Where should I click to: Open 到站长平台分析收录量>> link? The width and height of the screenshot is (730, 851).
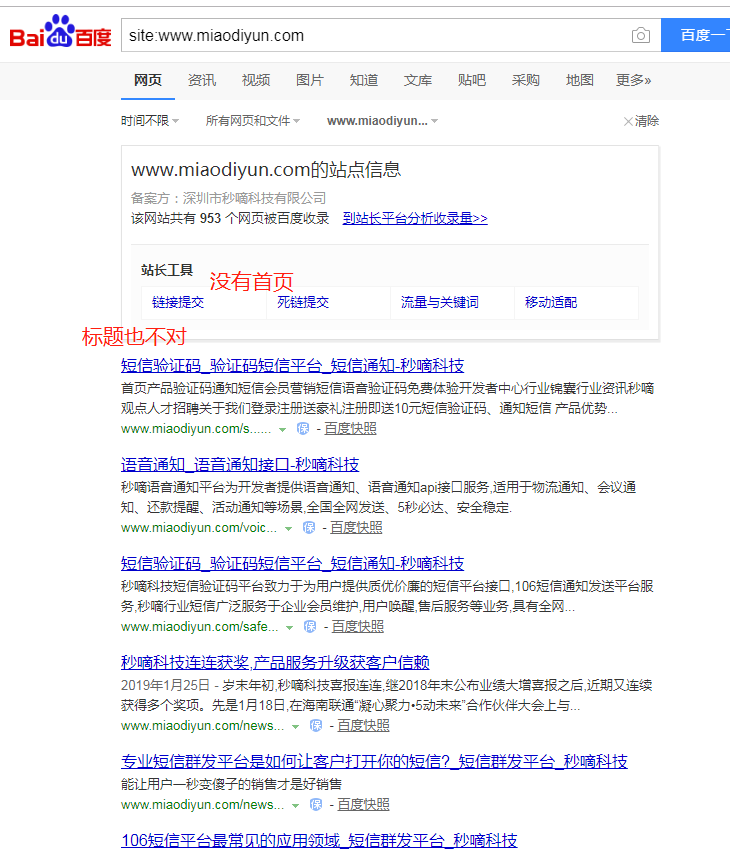pos(415,218)
